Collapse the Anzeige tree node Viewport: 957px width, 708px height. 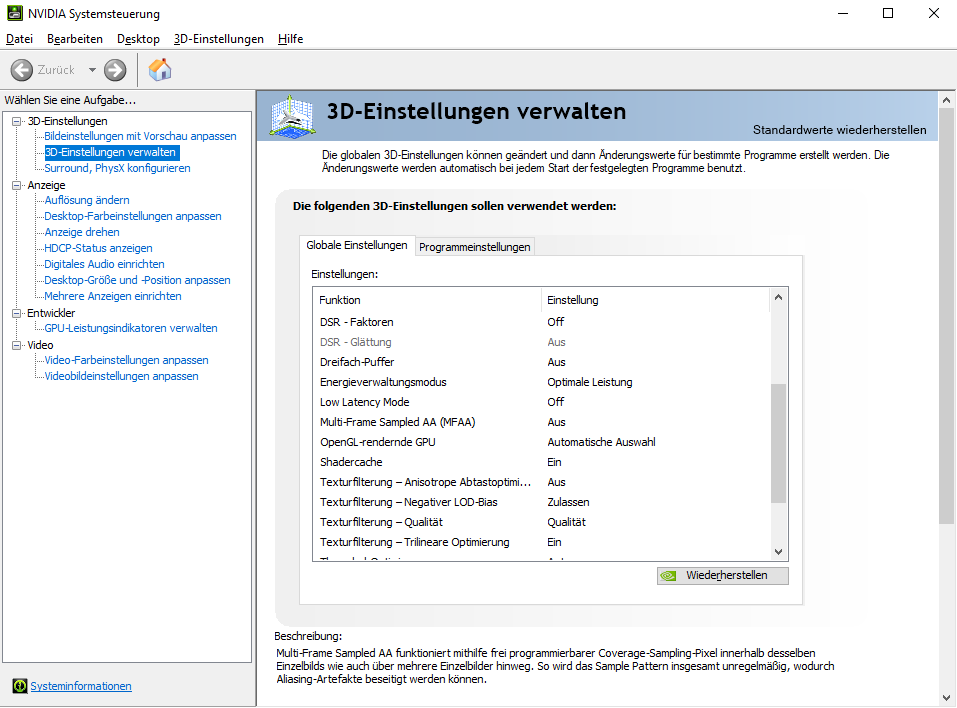tap(17, 185)
